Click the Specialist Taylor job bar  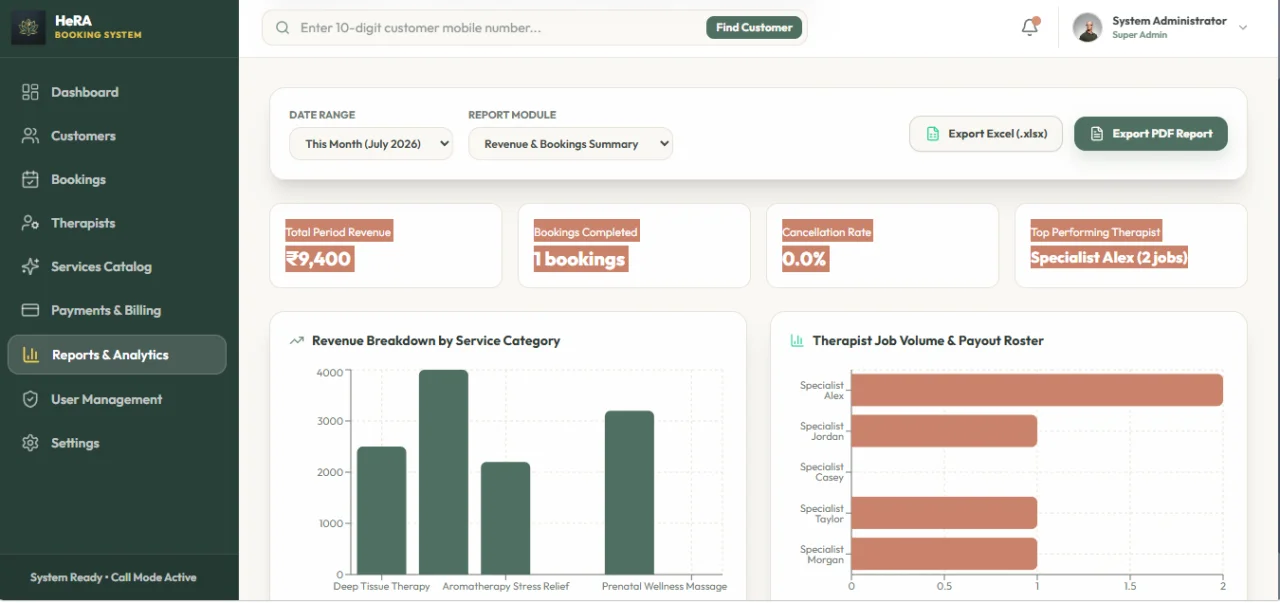(x=944, y=513)
